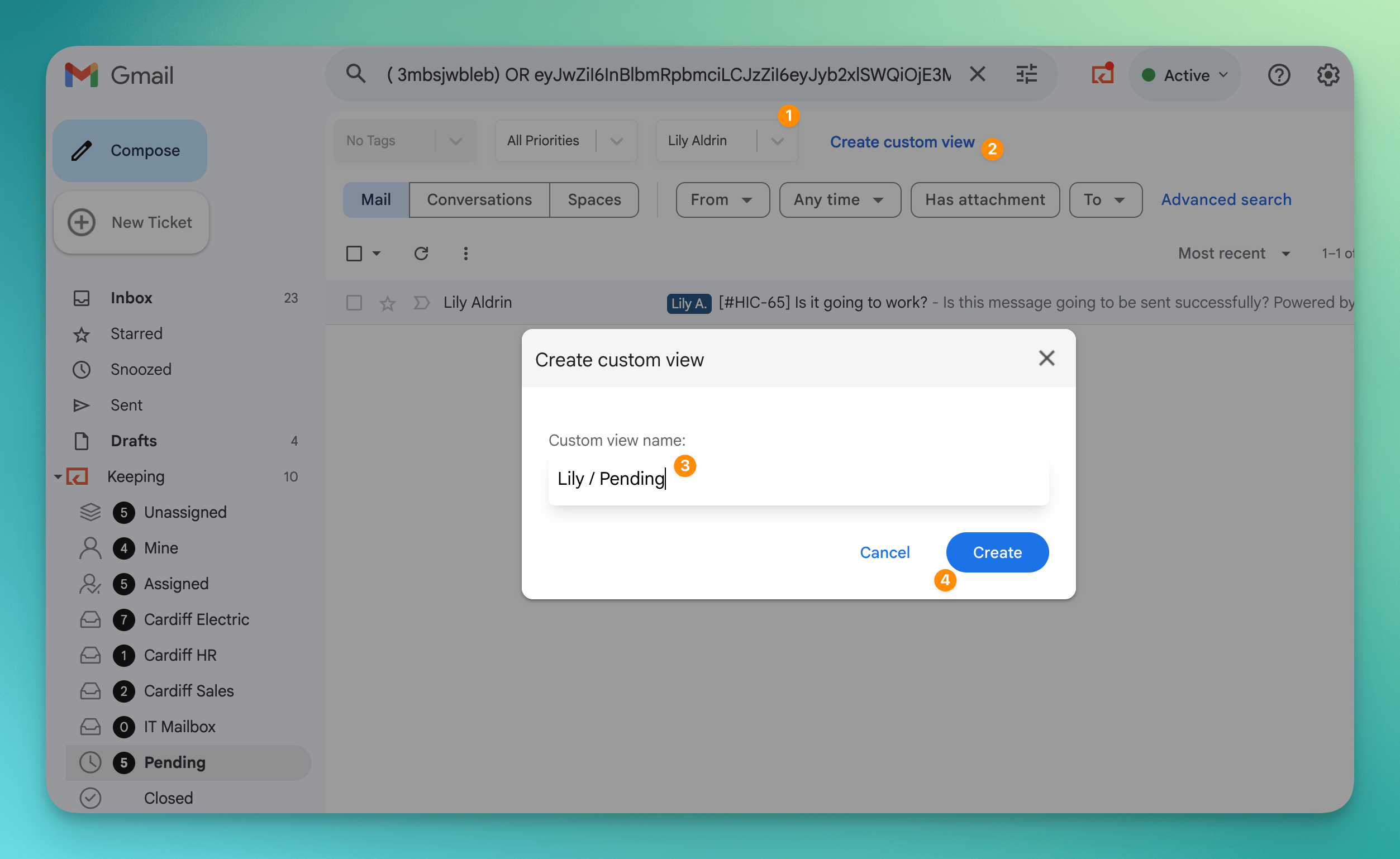Mark Lily Aldrin email as important
The width and height of the screenshot is (1400, 859).
click(x=421, y=303)
